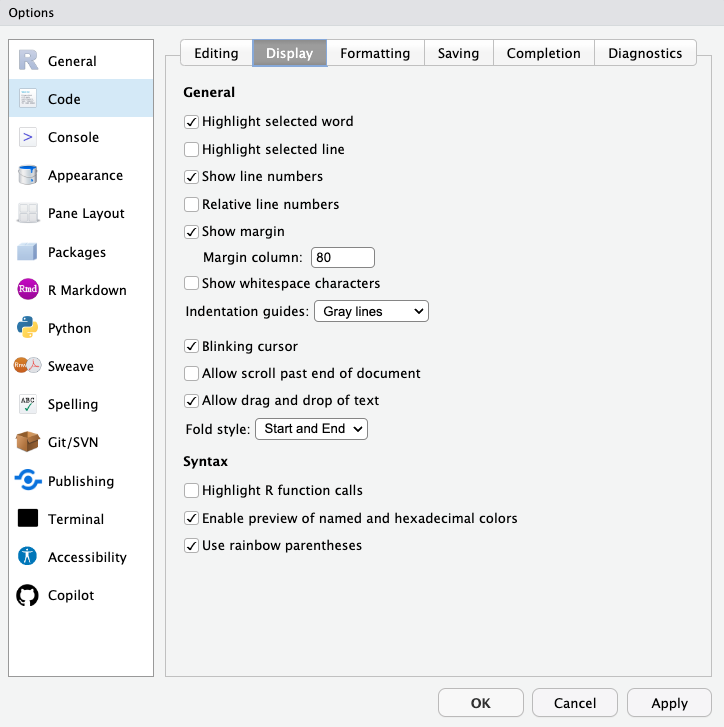Click the R Markdown Rmd icon
Image resolution: width=724 pixels, height=727 pixels.
click(x=28, y=290)
